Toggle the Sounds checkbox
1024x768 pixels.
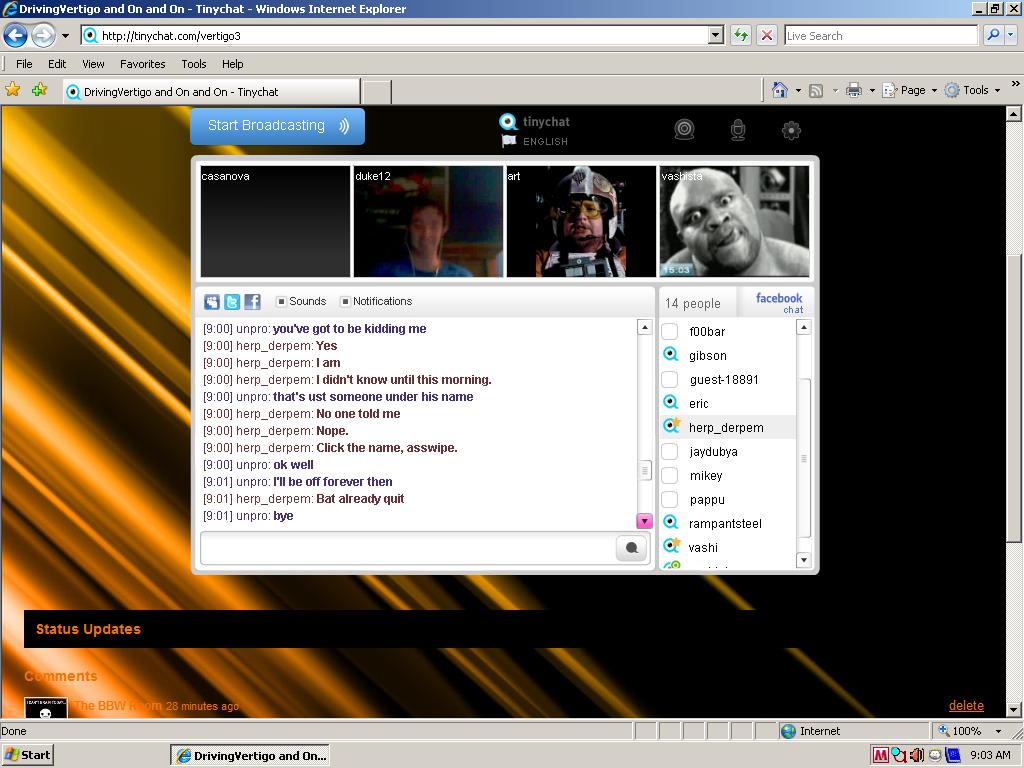[281, 301]
